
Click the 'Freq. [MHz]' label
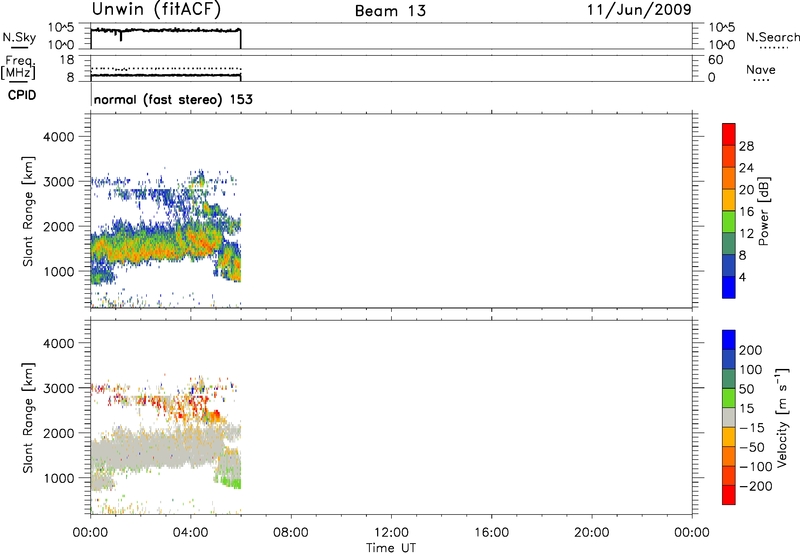pyautogui.click(x=19, y=68)
